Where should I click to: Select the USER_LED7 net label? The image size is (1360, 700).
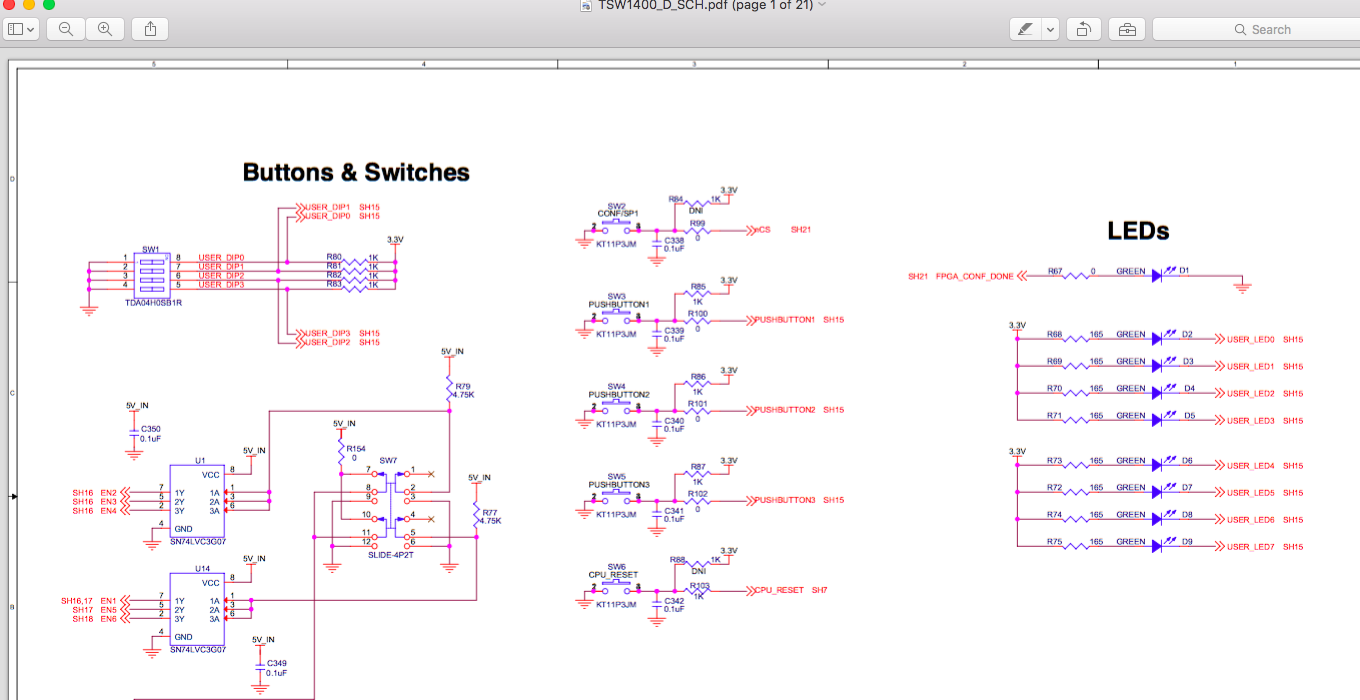pyautogui.click(x=1250, y=546)
